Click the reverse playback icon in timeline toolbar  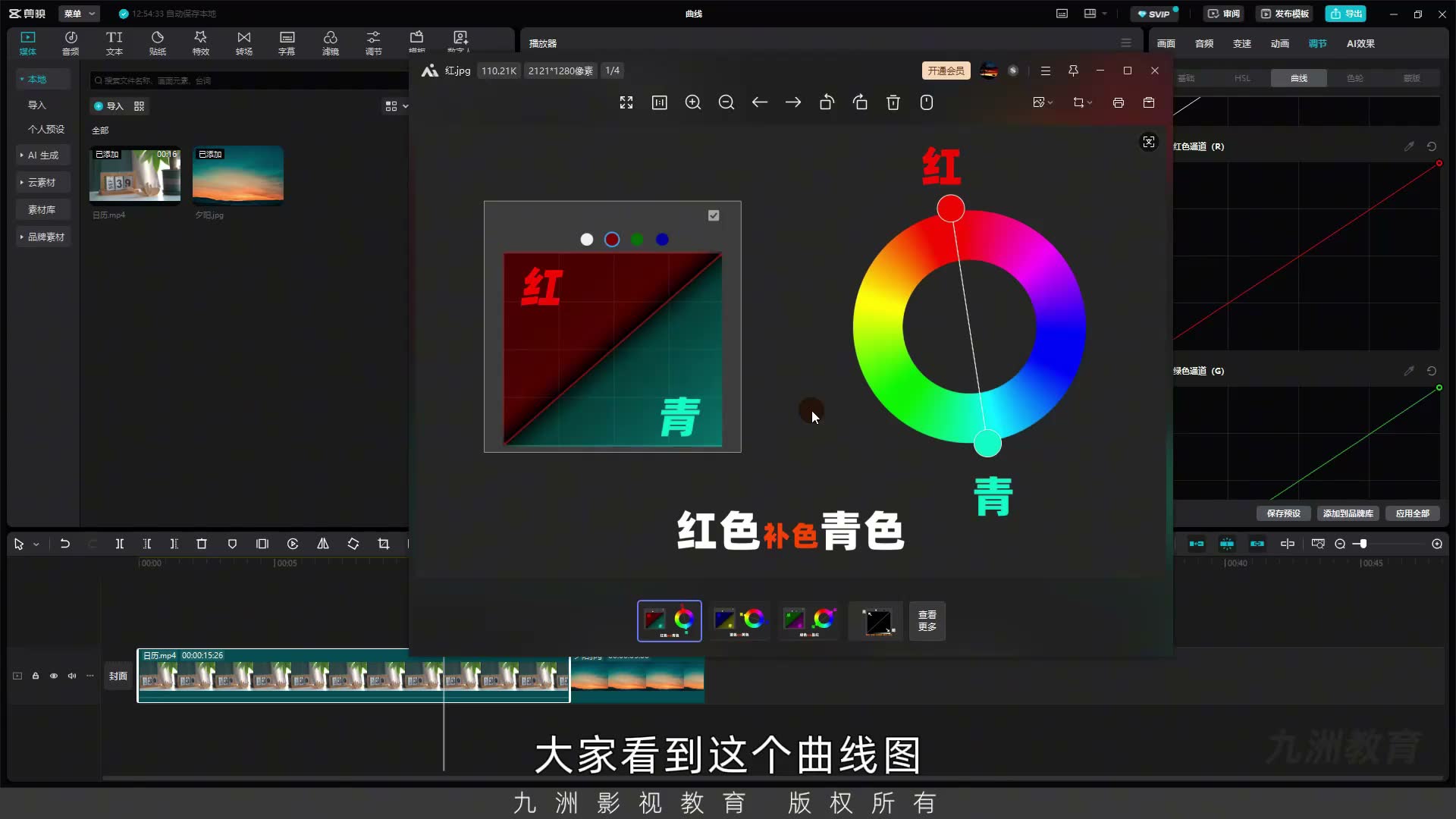click(293, 544)
